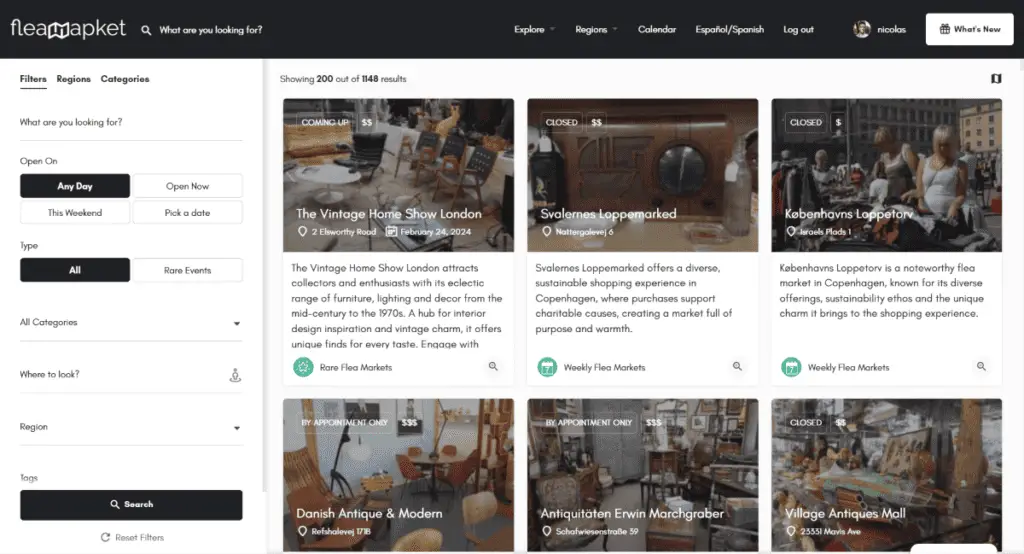This screenshot has width=1024, height=554.
Task: Click header 'What are you looking for?' field
Action: pos(210,30)
